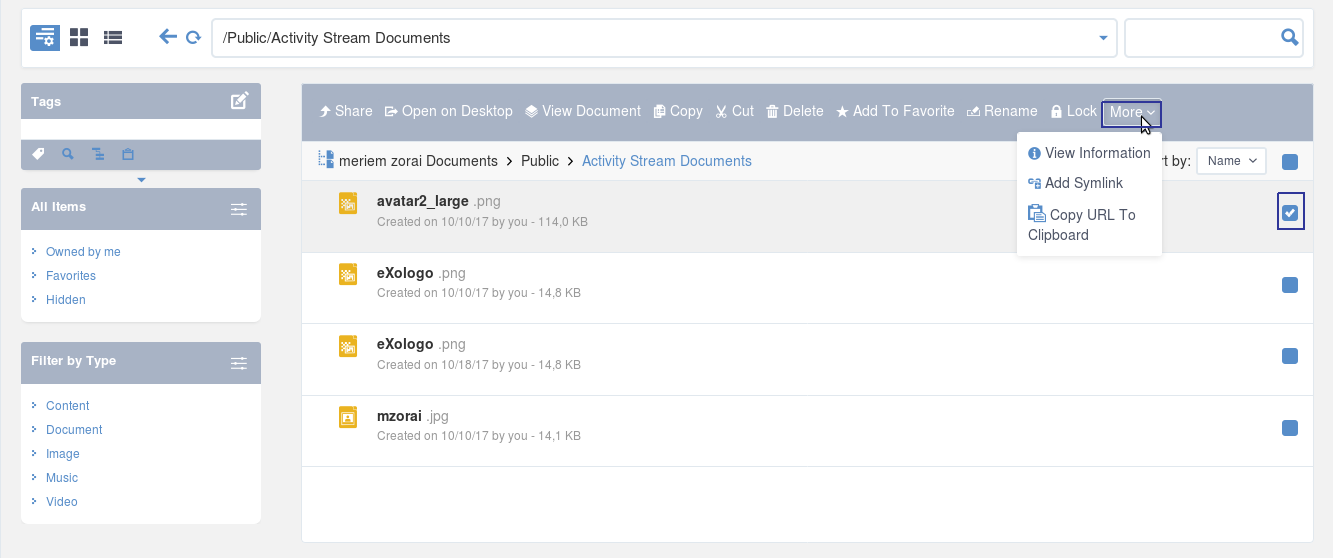
Task: Open the Owned by me filter link
Action: (x=83, y=252)
